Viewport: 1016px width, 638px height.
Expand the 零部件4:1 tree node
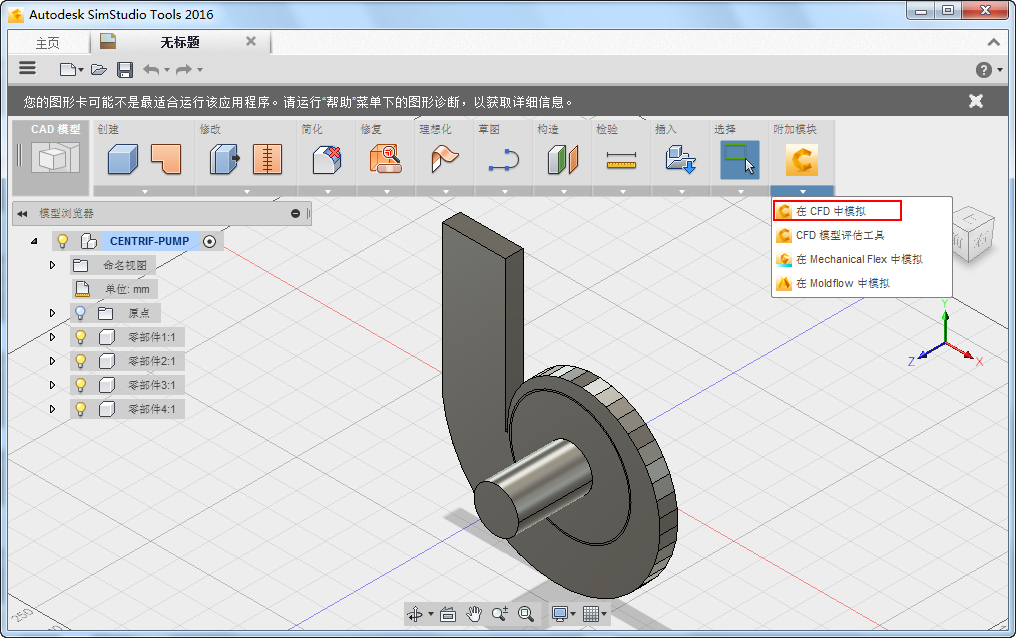click(52, 409)
